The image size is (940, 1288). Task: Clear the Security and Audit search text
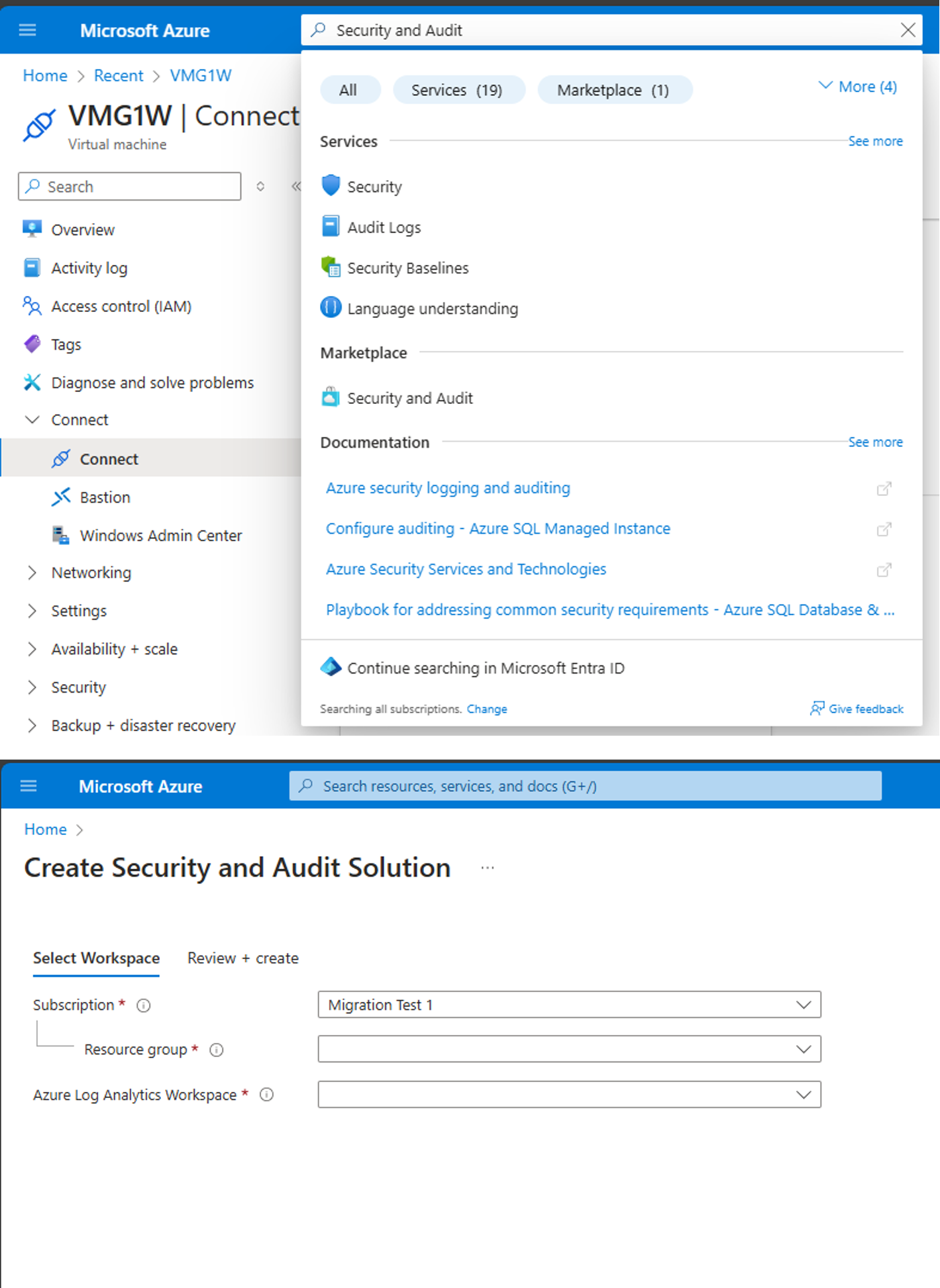908,30
